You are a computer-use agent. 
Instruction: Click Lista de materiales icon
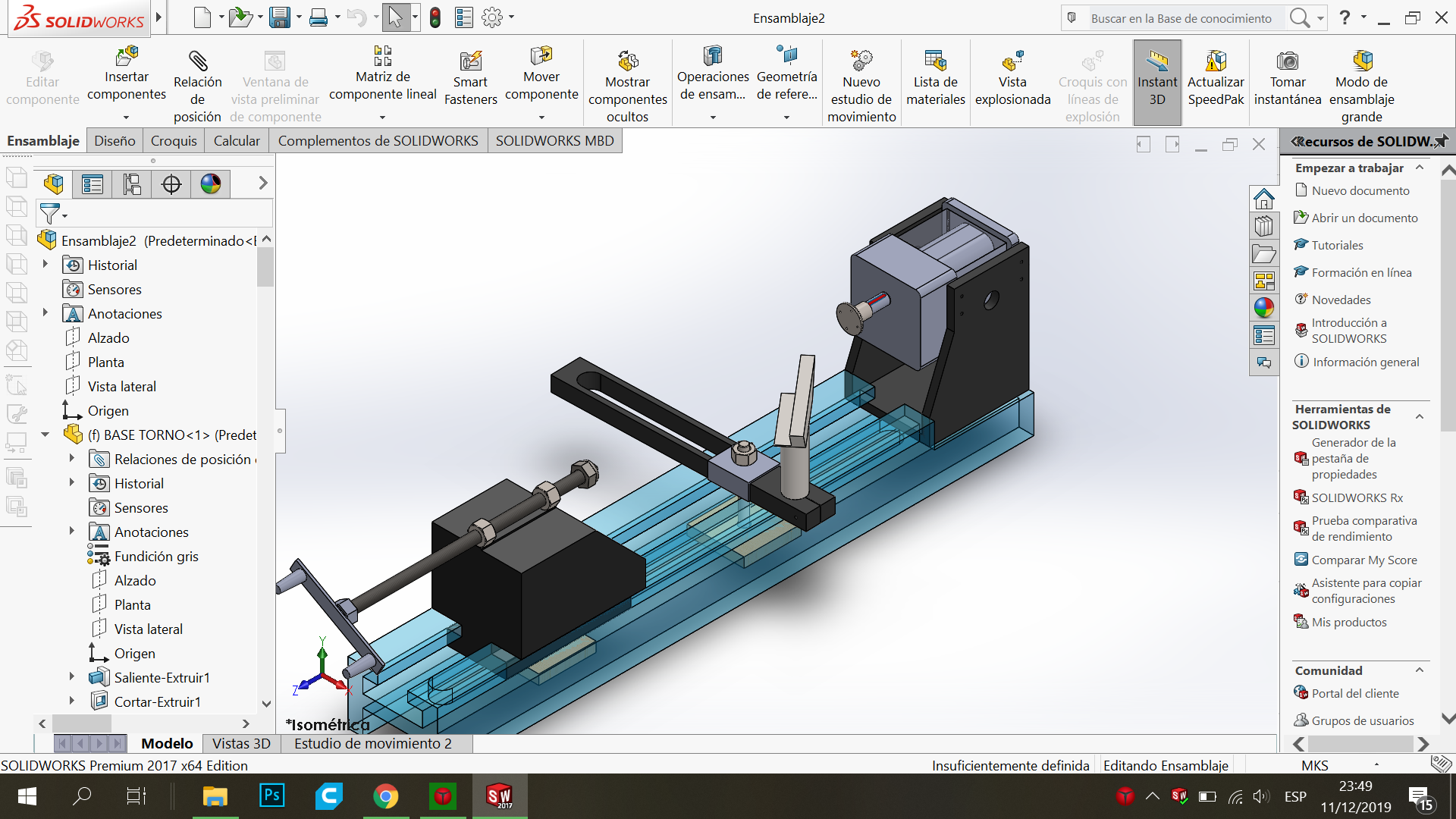pos(935,61)
